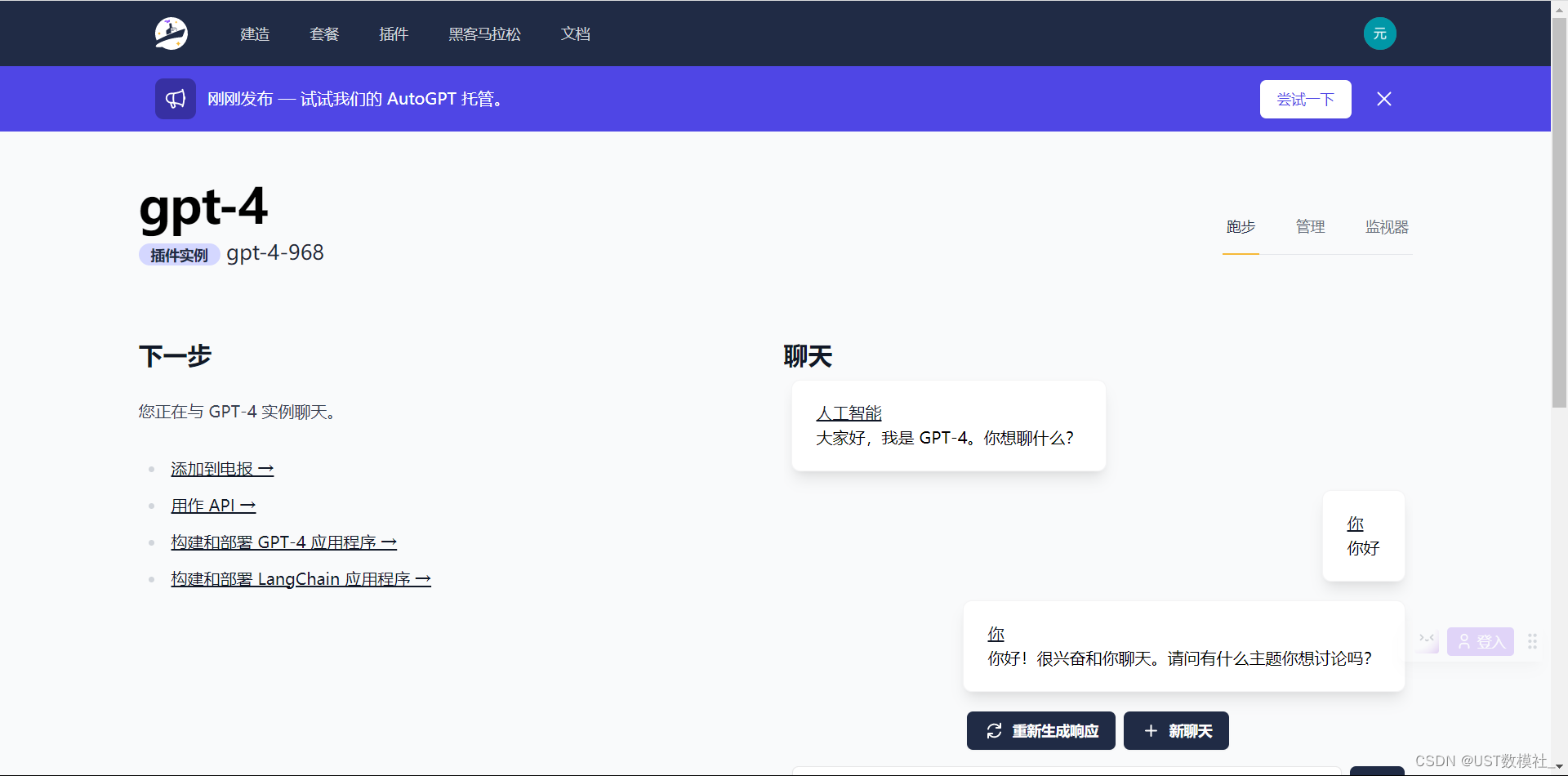Go to the 黑客马拉松 page
The width and height of the screenshot is (1568, 776).
484,34
